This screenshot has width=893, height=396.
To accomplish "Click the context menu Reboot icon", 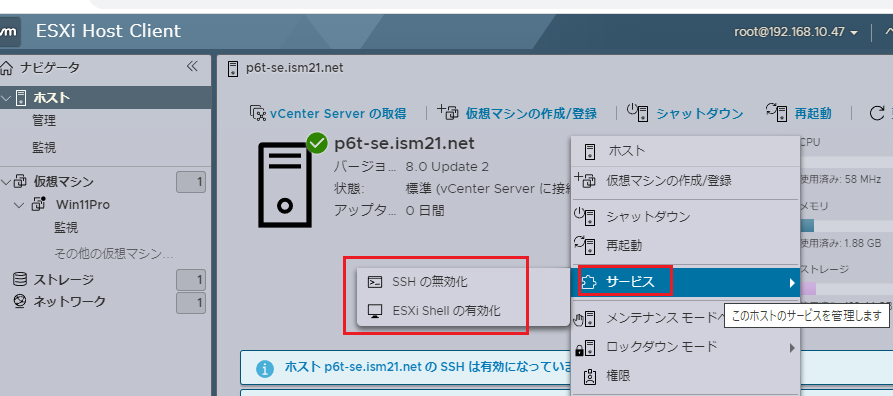I will click(x=585, y=246).
